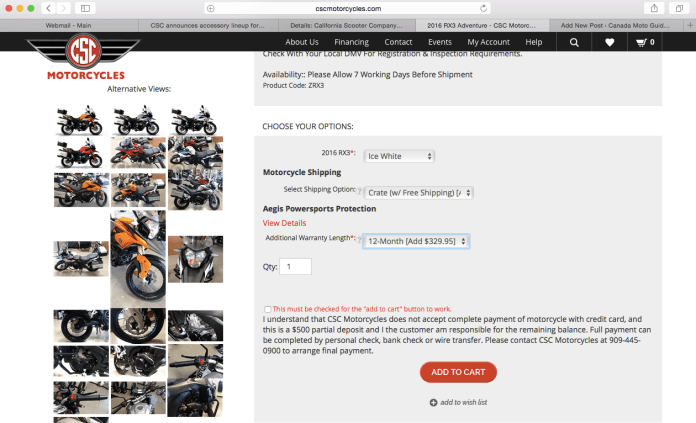The height and width of the screenshot is (423, 696).
Task: Open the My Account menu item
Action: pyautogui.click(x=488, y=42)
